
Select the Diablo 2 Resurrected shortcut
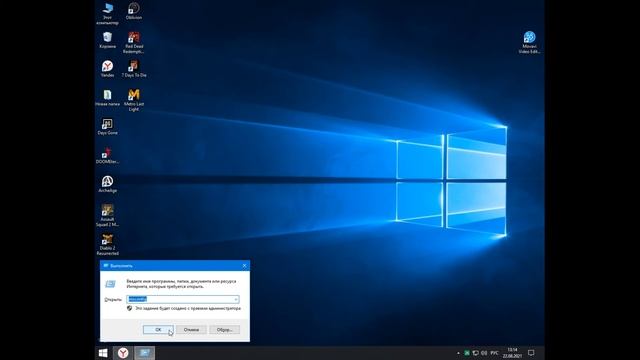[x=107, y=244]
